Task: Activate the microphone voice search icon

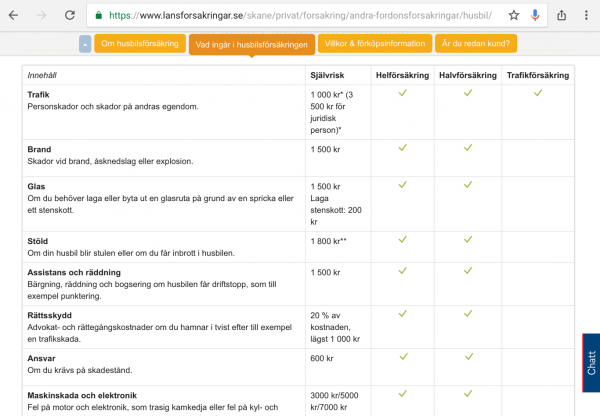Action: (536, 16)
